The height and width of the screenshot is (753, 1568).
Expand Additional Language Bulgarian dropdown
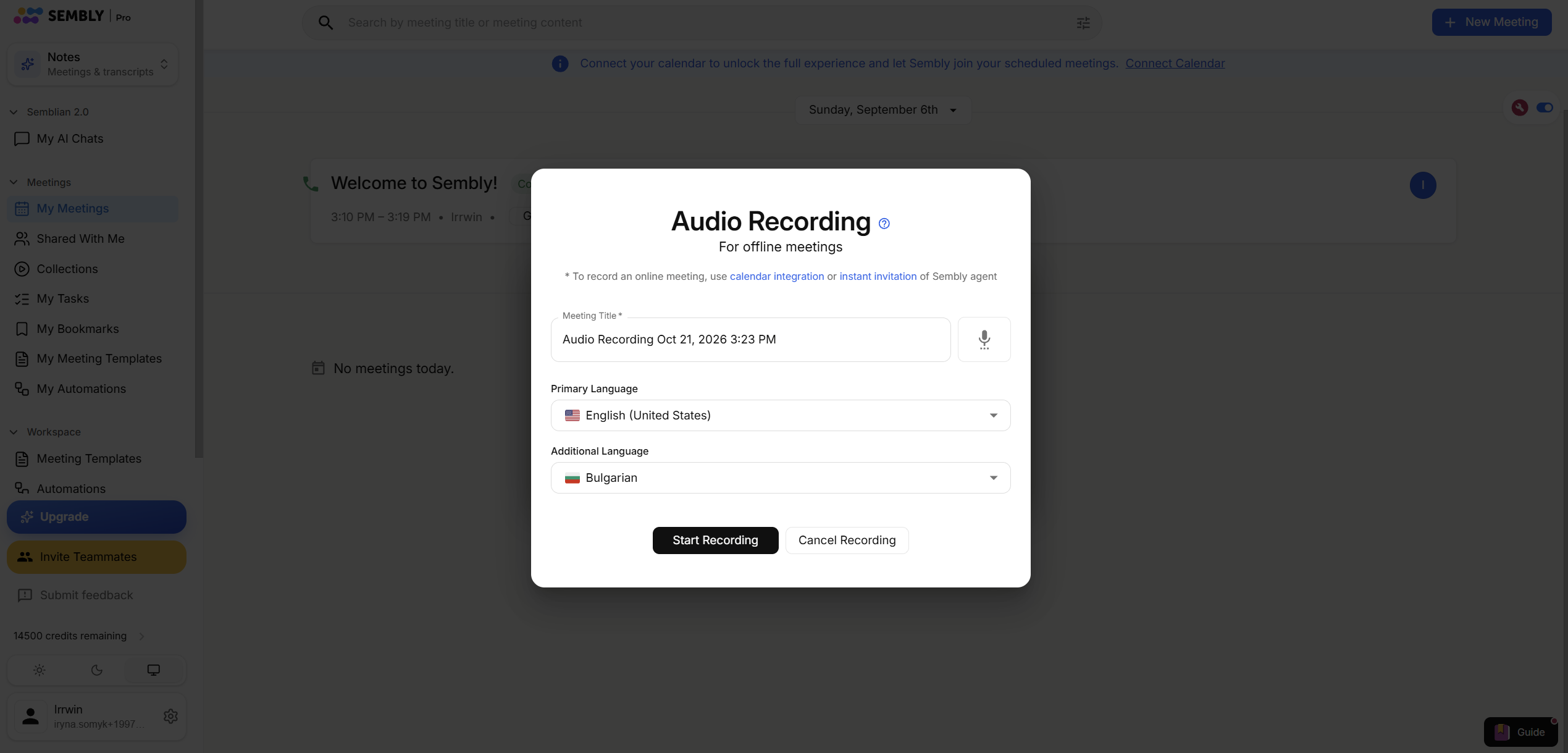[x=781, y=478]
